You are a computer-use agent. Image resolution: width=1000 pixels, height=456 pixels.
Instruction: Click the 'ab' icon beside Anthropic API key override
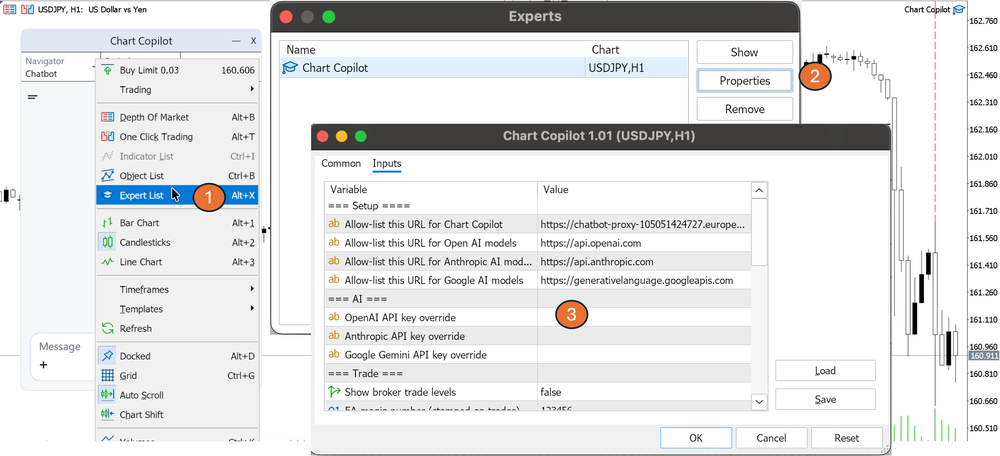tap(334, 335)
